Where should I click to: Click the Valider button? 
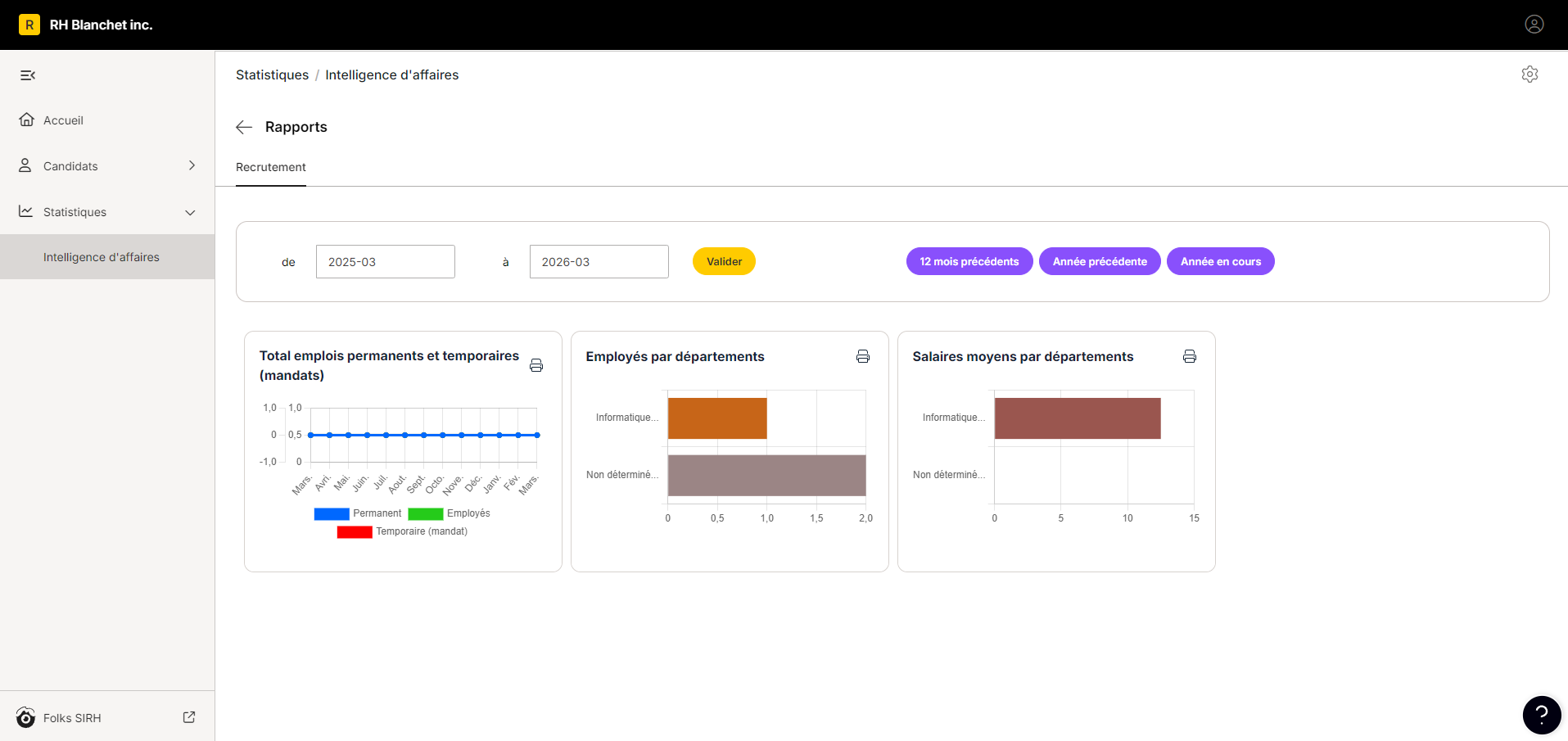pos(724,261)
